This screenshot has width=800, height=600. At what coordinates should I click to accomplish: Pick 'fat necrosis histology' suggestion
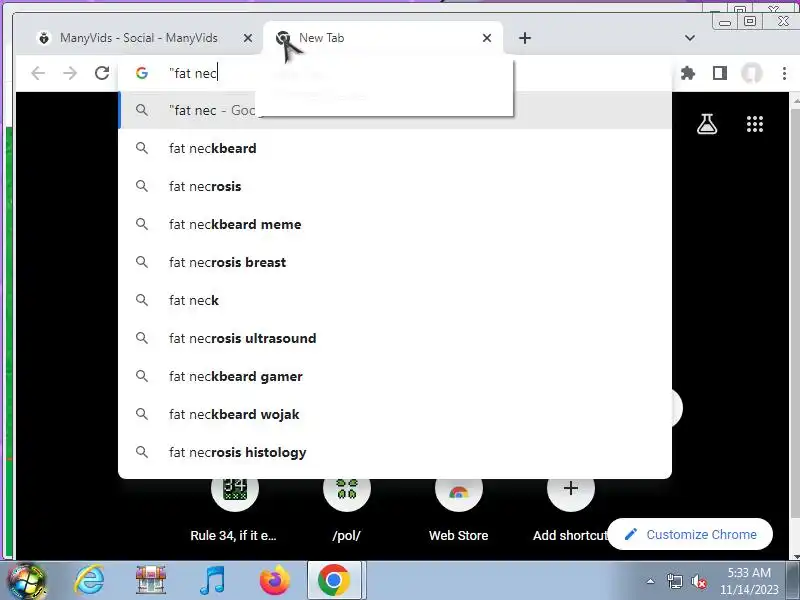point(395,453)
